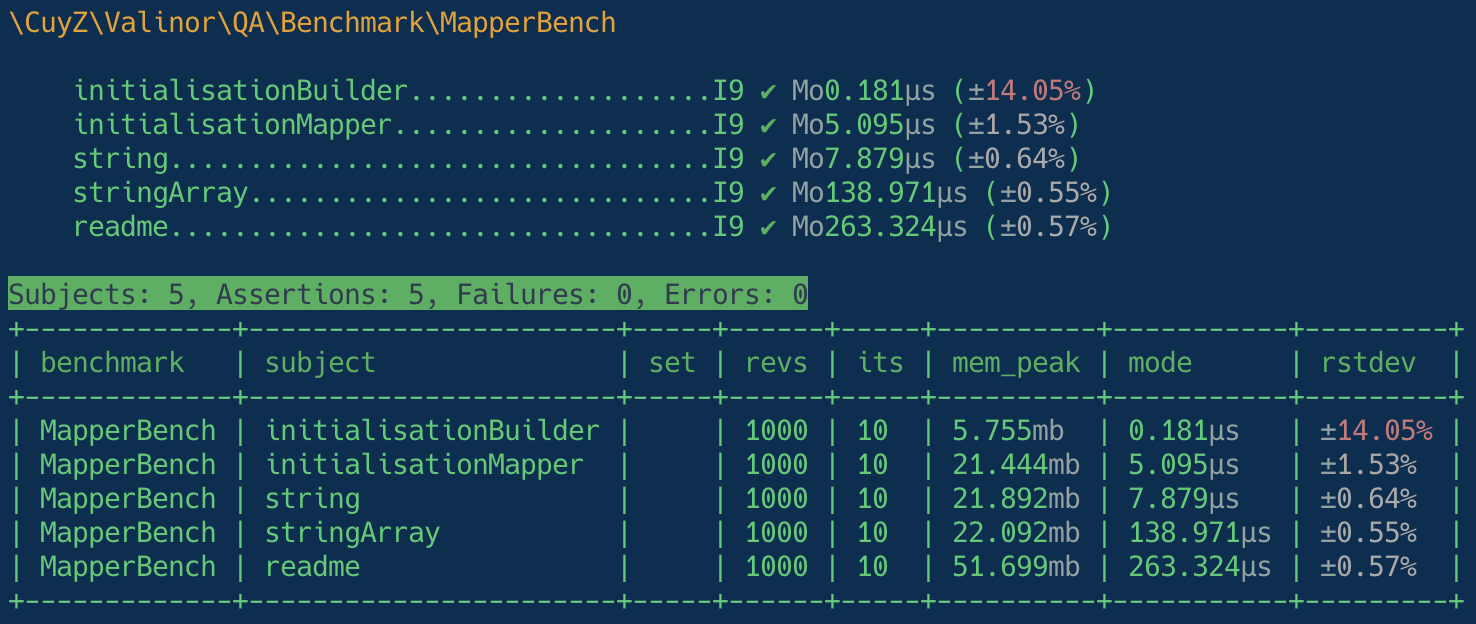Click the red ±14.05% value in the table

1376,431
